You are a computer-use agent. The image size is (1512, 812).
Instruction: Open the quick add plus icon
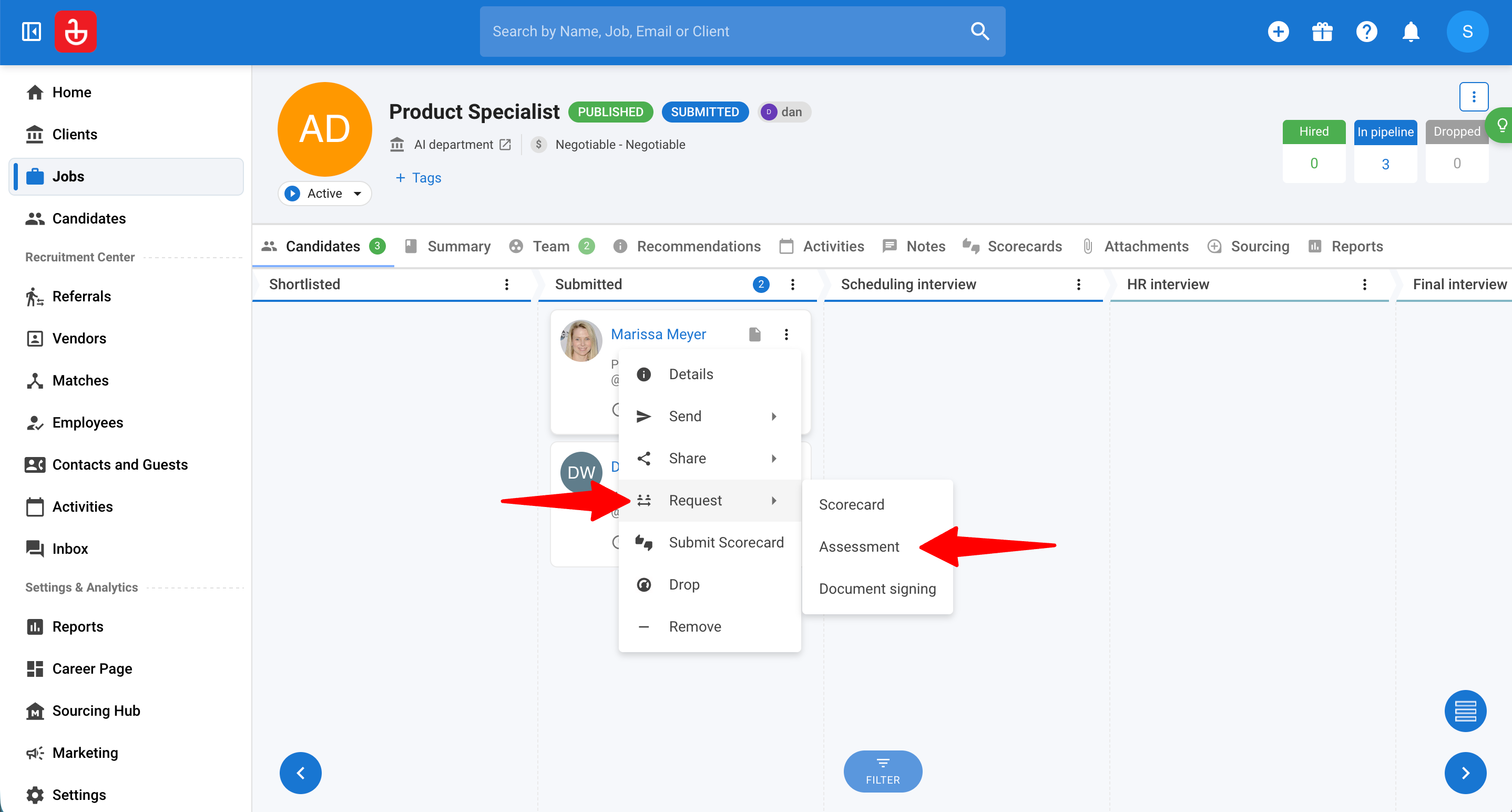pyautogui.click(x=1278, y=31)
